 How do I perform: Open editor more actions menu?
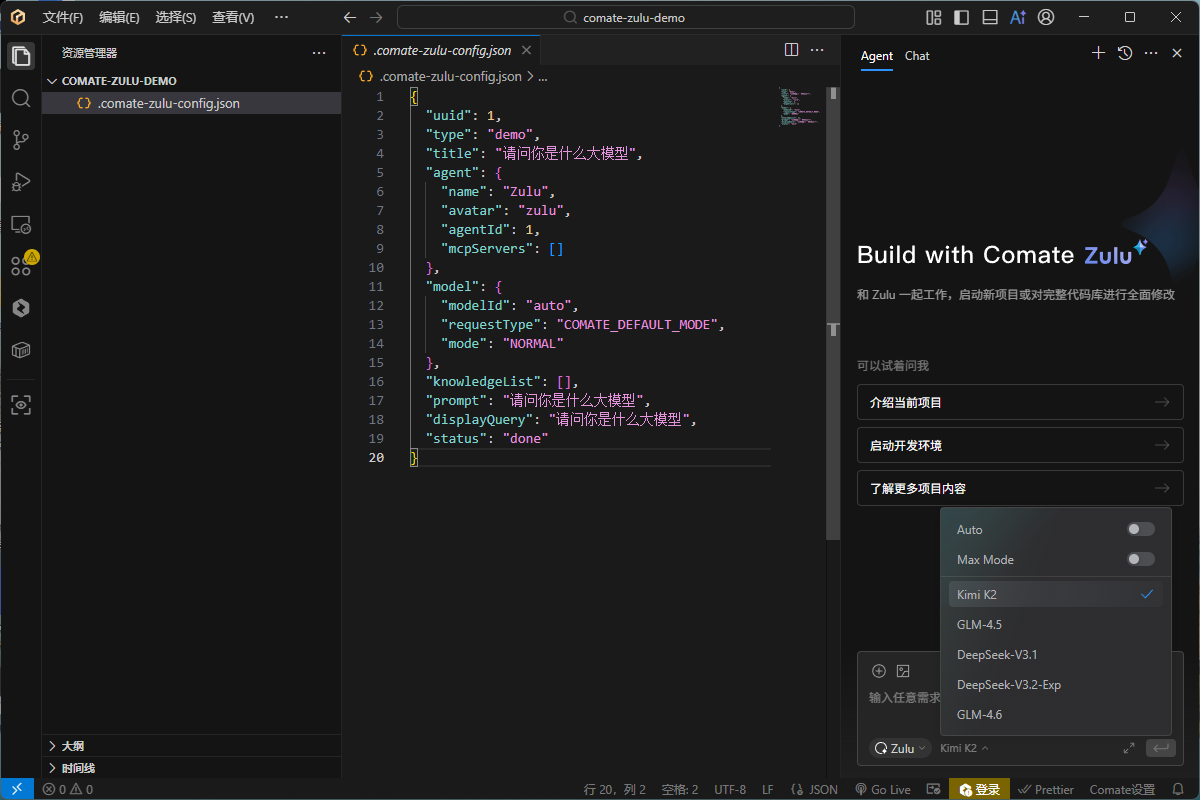pos(817,50)
